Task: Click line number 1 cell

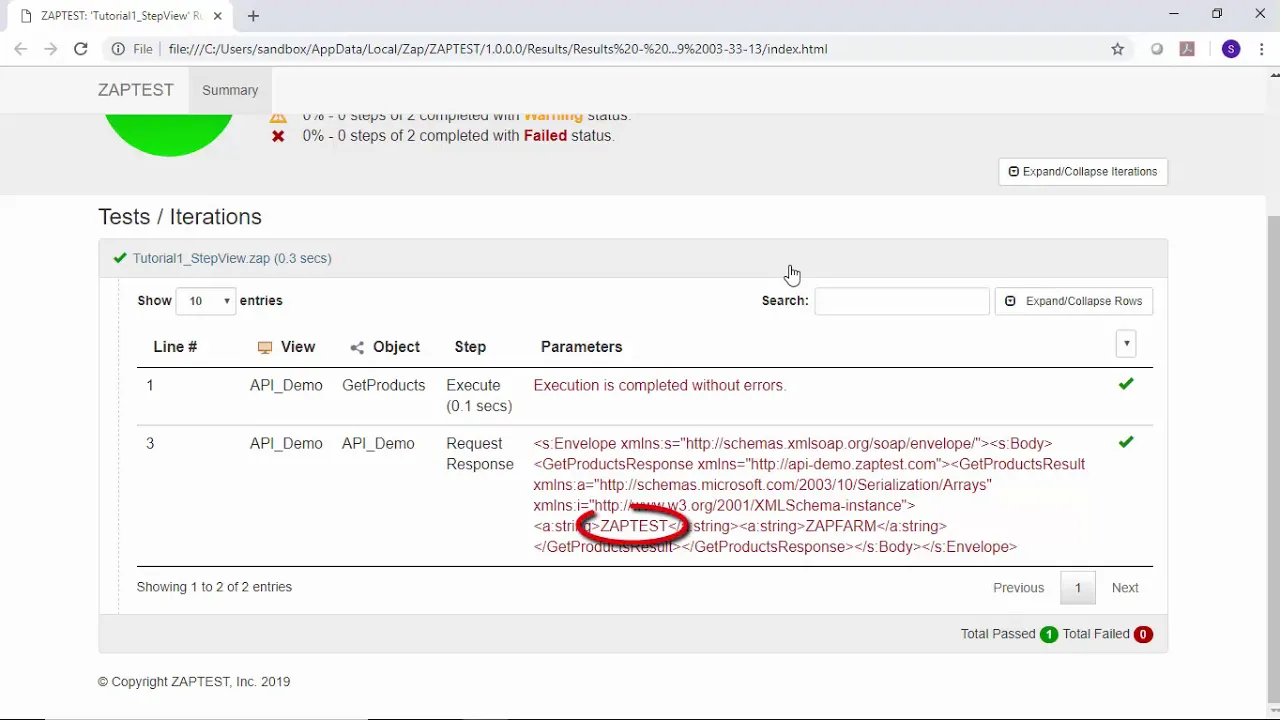Action: [x=150, y=385]
